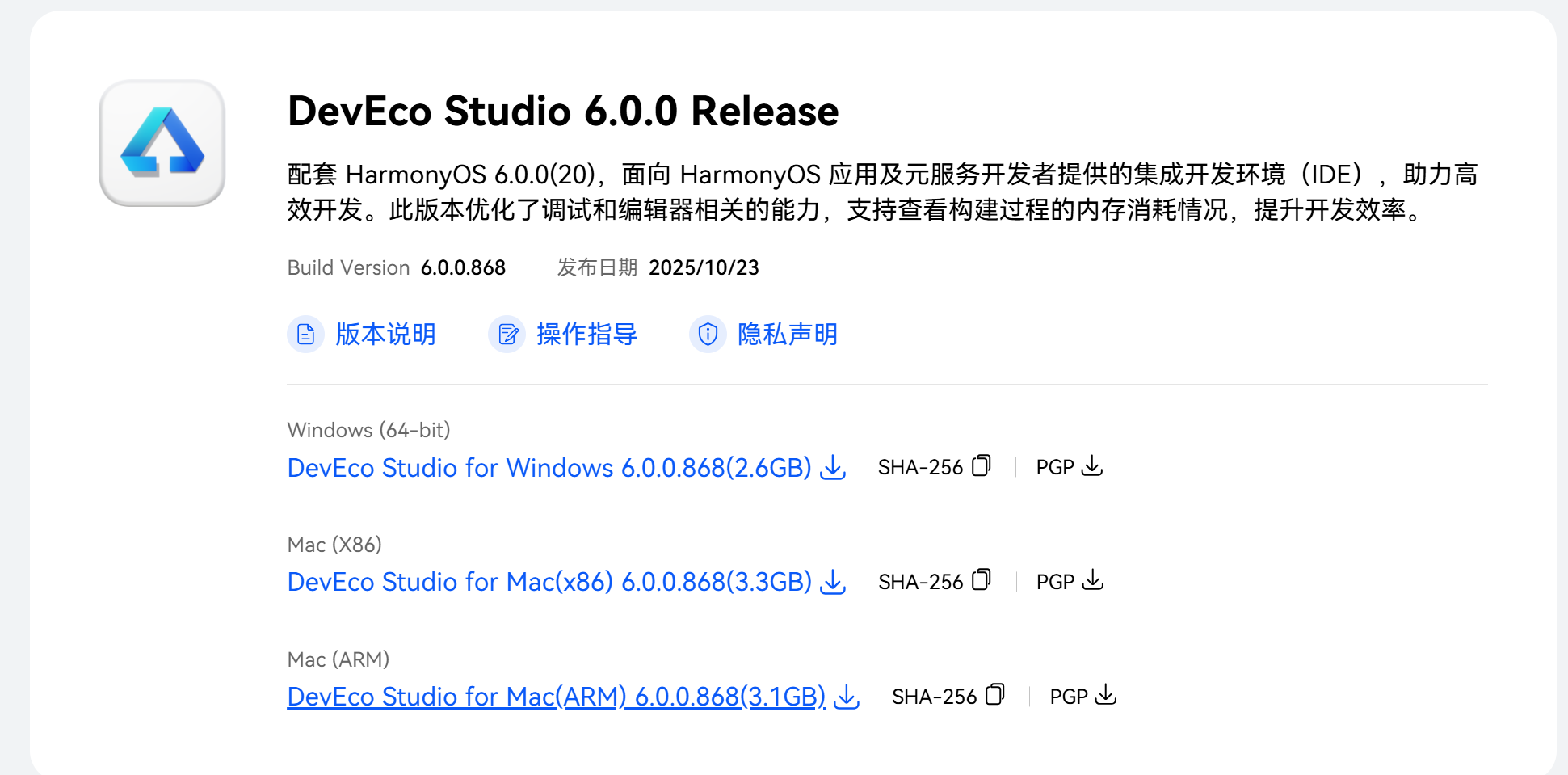Screen dimensions: 1568x775
Task: Click the Windows (64-bit) platform label
Action: [x=368, y=430]
